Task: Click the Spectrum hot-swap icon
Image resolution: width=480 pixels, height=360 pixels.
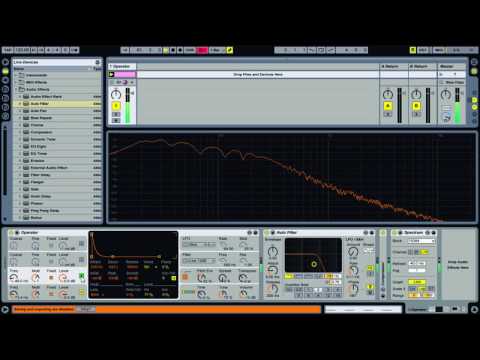Action: (428, 232)
